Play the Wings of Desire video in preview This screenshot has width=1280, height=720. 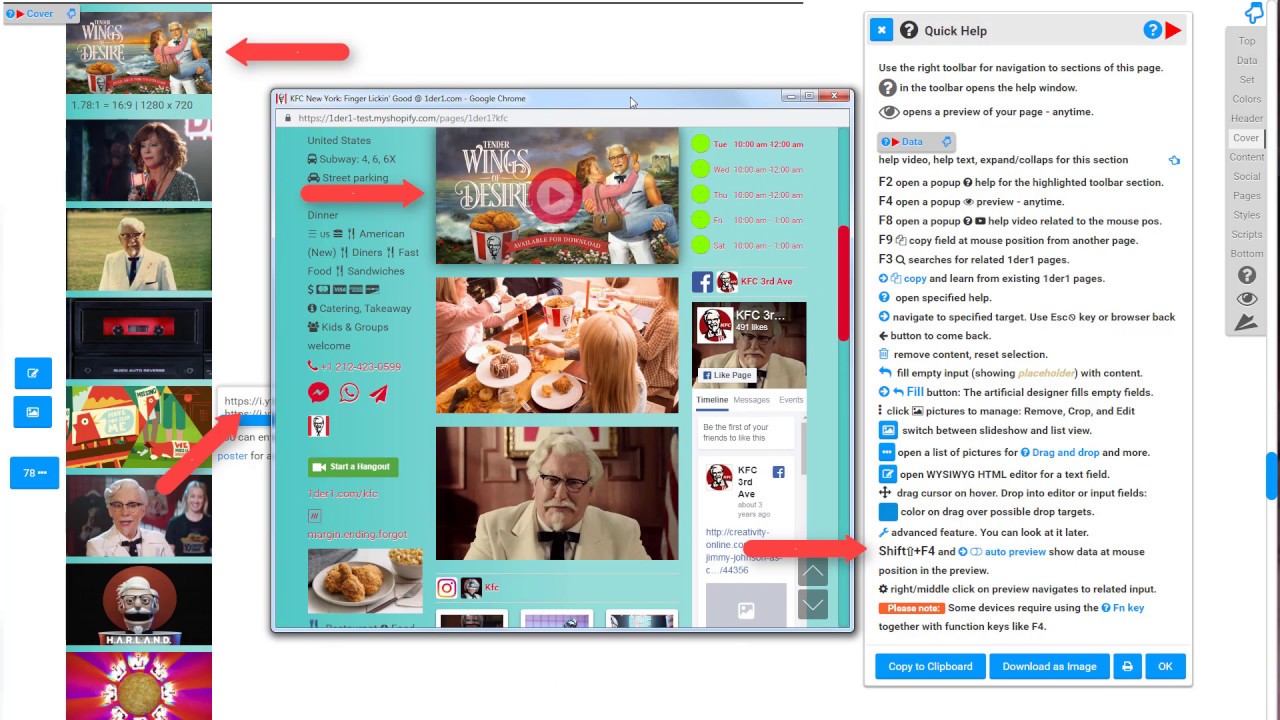(x=556, y=195)
